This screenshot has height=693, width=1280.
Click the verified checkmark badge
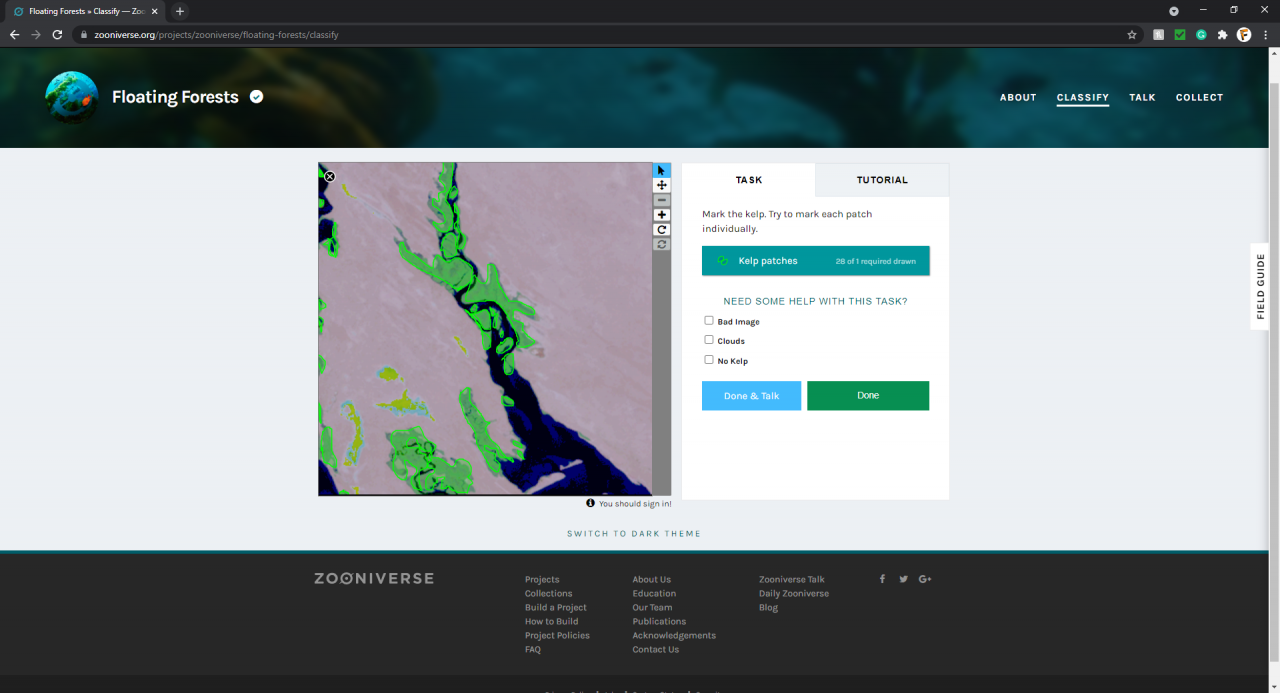click(x=257, y=97)
